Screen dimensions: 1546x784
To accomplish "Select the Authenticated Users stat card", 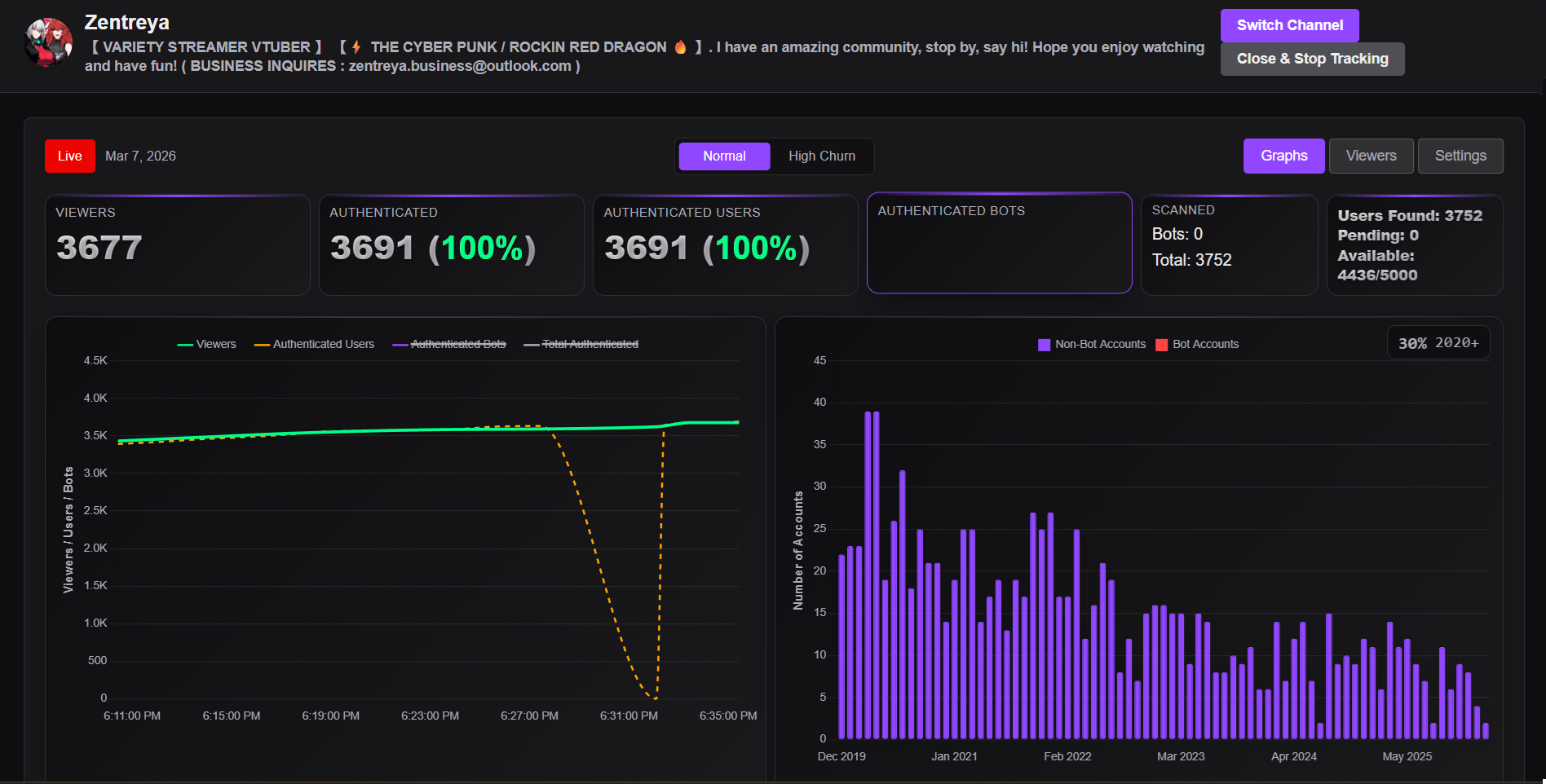I will (726, 244).
